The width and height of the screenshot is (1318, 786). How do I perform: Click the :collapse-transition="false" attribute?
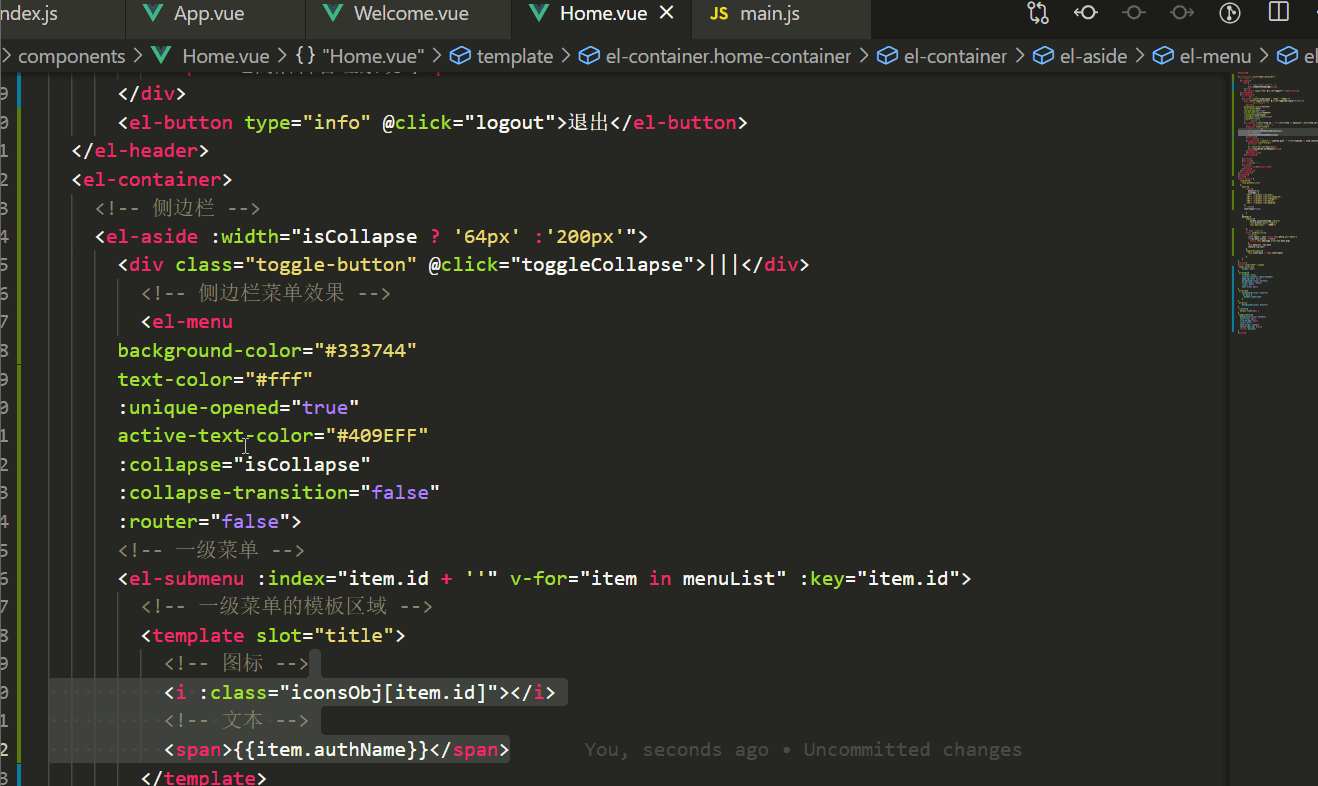tap(279, 493)
